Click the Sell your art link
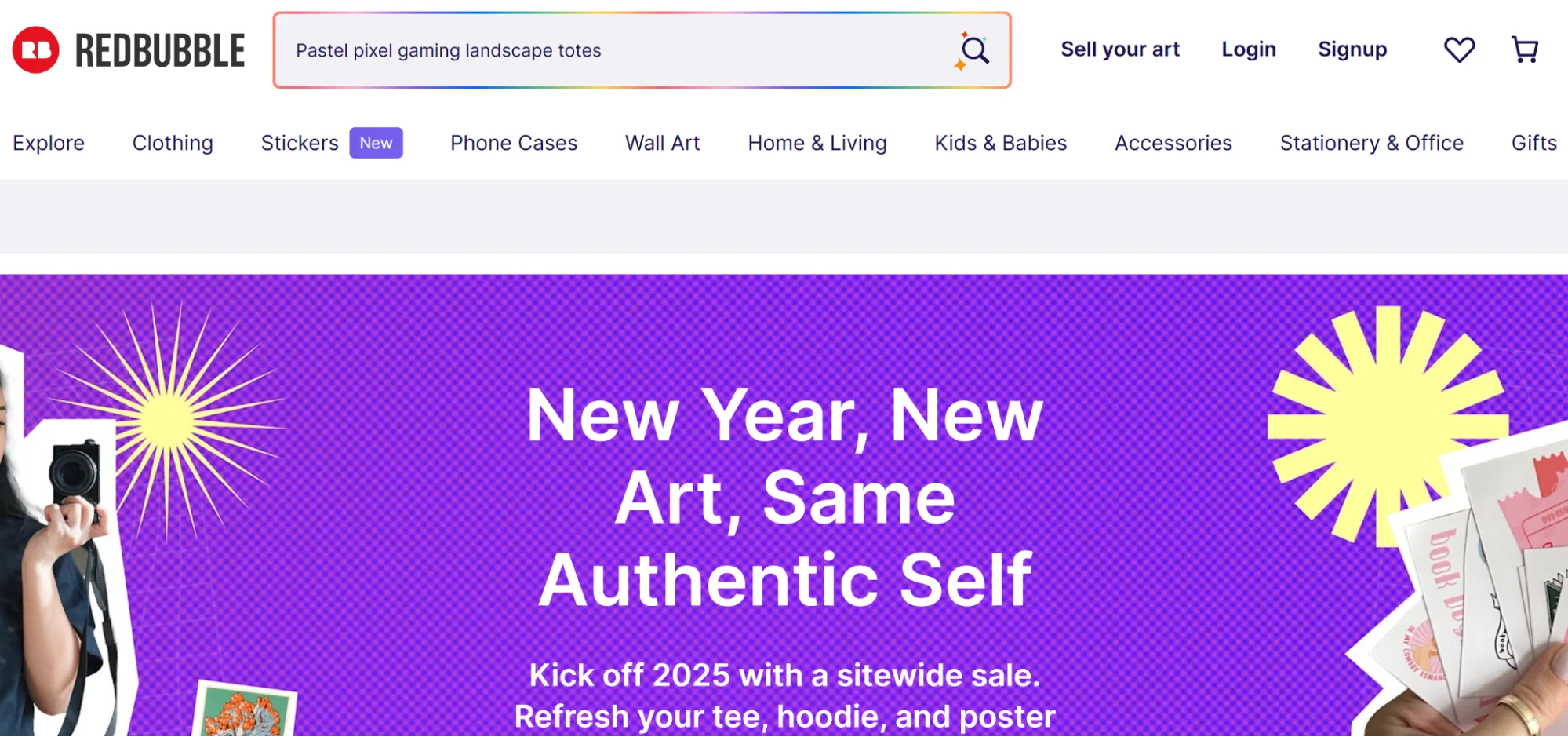 coord(1120,49)
